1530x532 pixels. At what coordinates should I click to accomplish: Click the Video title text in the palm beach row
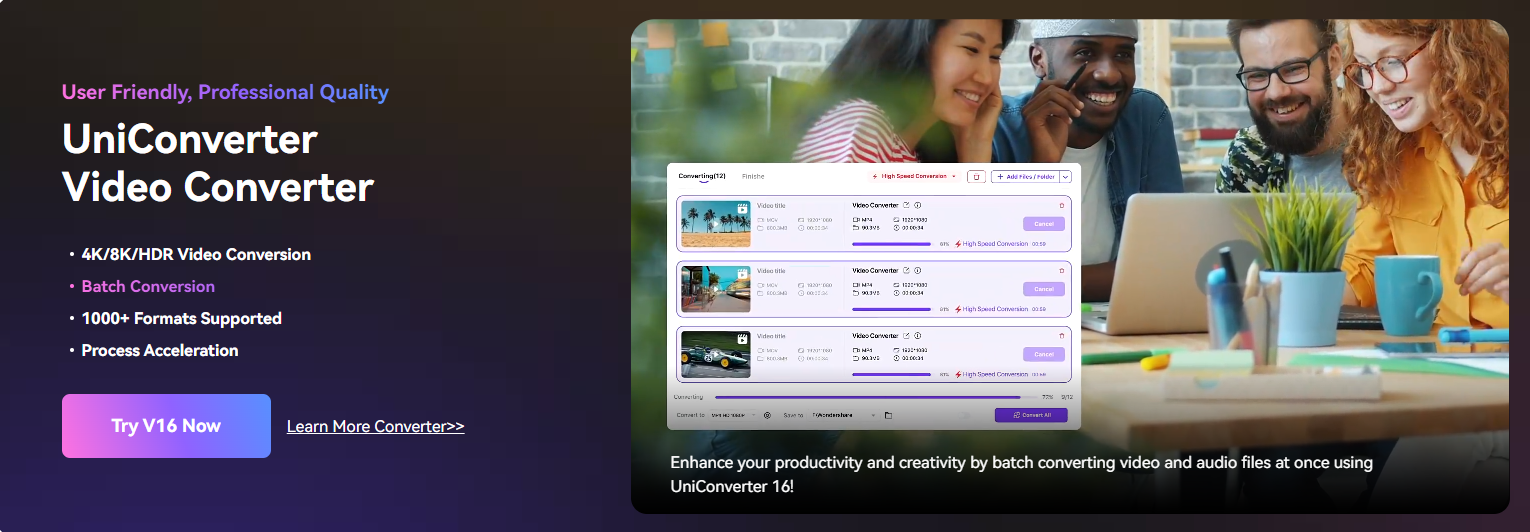(x=771, y=205)
